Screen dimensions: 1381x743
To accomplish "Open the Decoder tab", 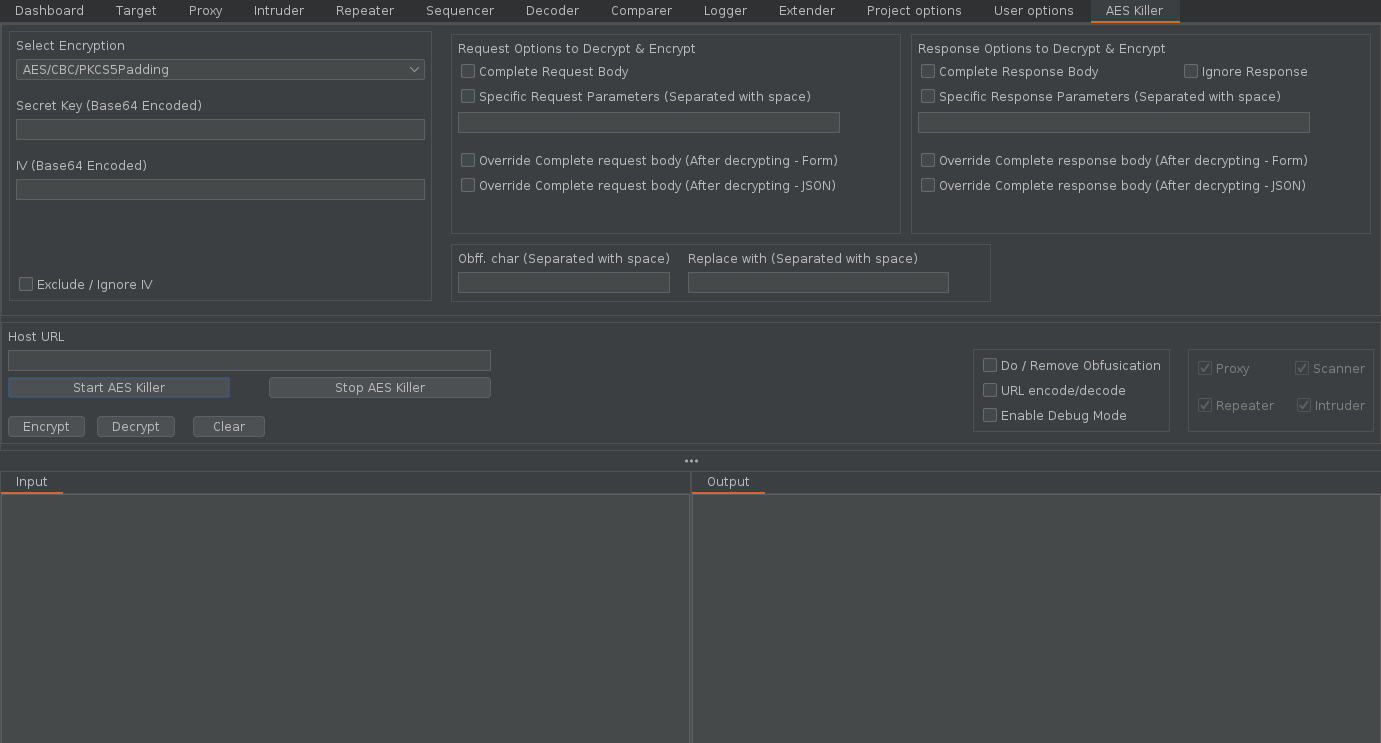I will click(x=552, y=11).
